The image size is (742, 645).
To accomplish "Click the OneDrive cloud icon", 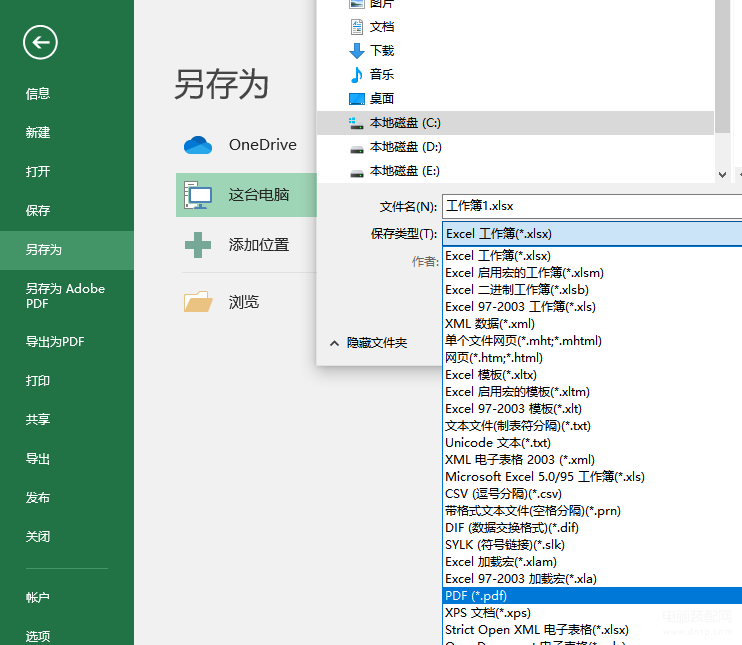I will [x=198, y=145].
